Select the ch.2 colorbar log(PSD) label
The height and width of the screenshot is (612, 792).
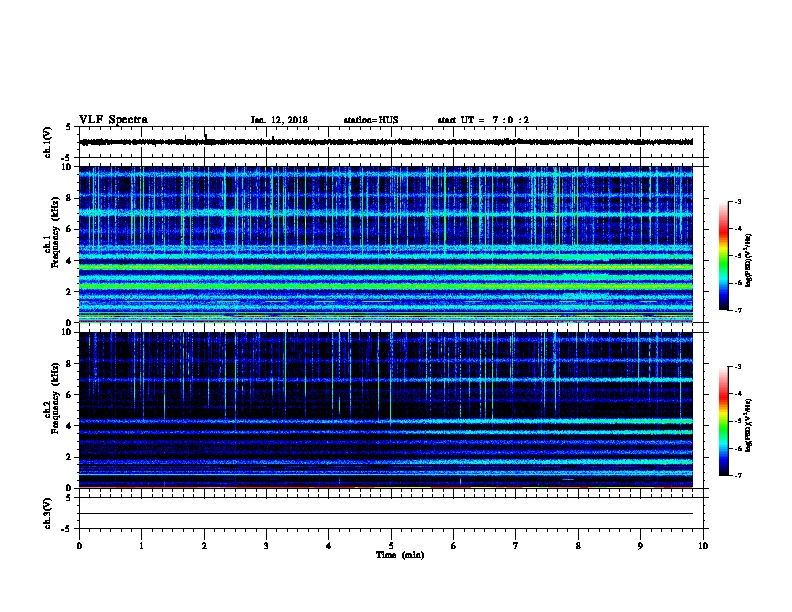point(748,425)
